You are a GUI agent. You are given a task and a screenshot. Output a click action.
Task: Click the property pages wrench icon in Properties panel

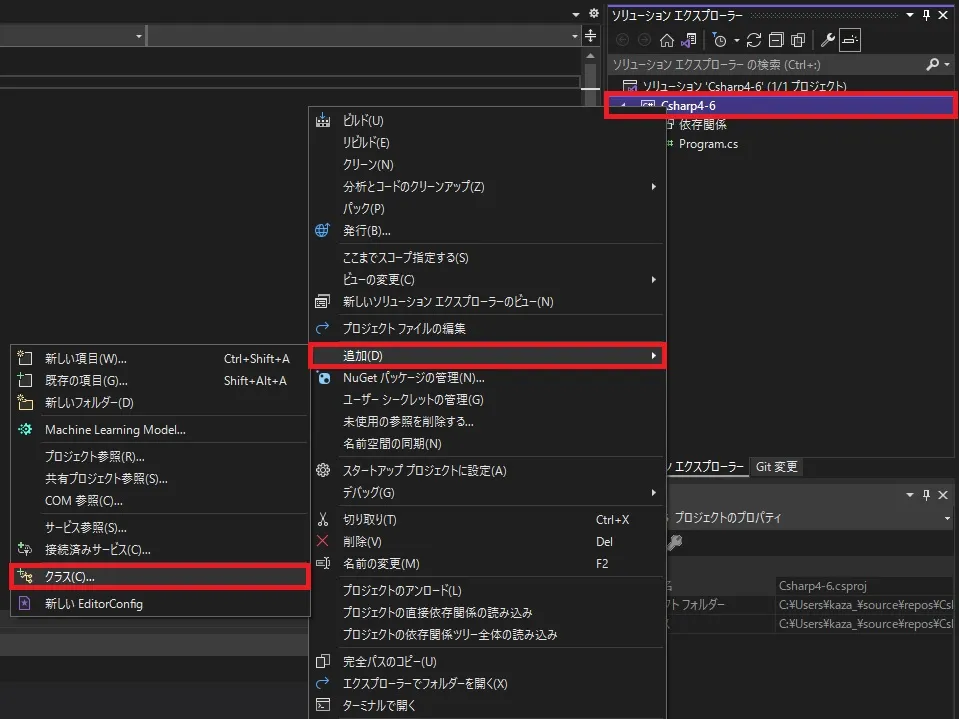pos(675,542)
